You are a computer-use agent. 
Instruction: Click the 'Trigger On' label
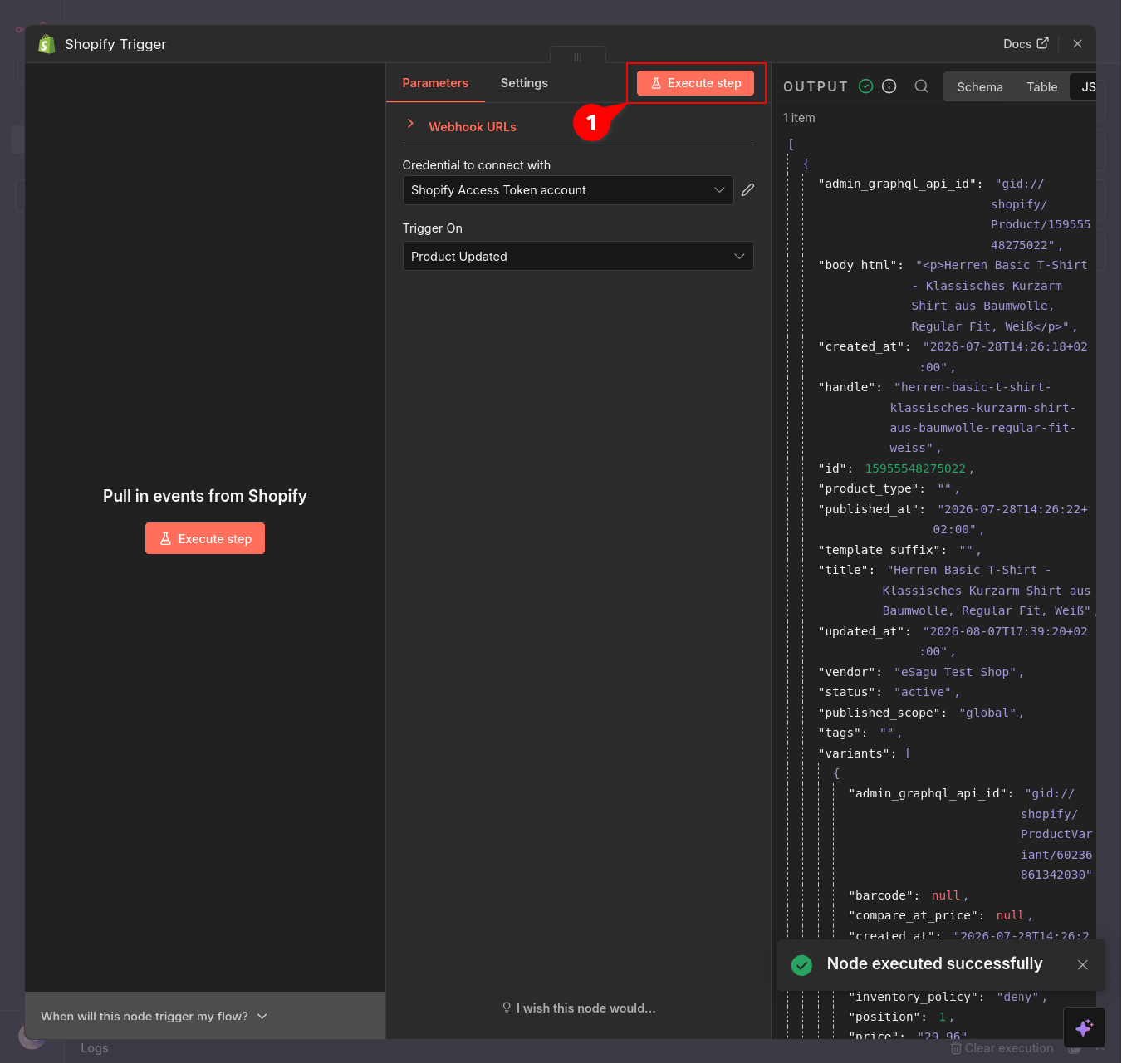point(433,228)
